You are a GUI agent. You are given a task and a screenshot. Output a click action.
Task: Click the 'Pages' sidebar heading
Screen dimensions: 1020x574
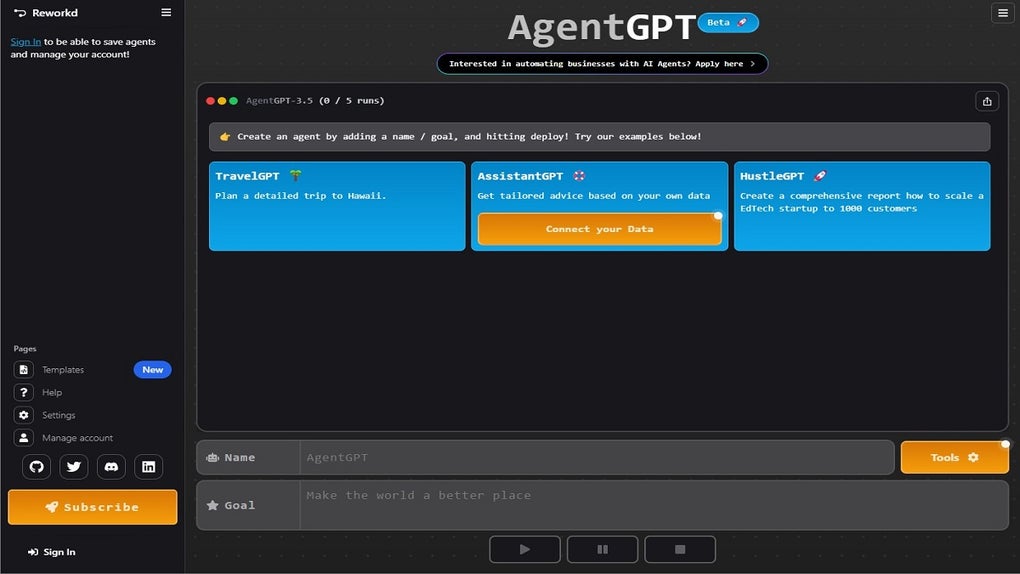pos(25,349)
